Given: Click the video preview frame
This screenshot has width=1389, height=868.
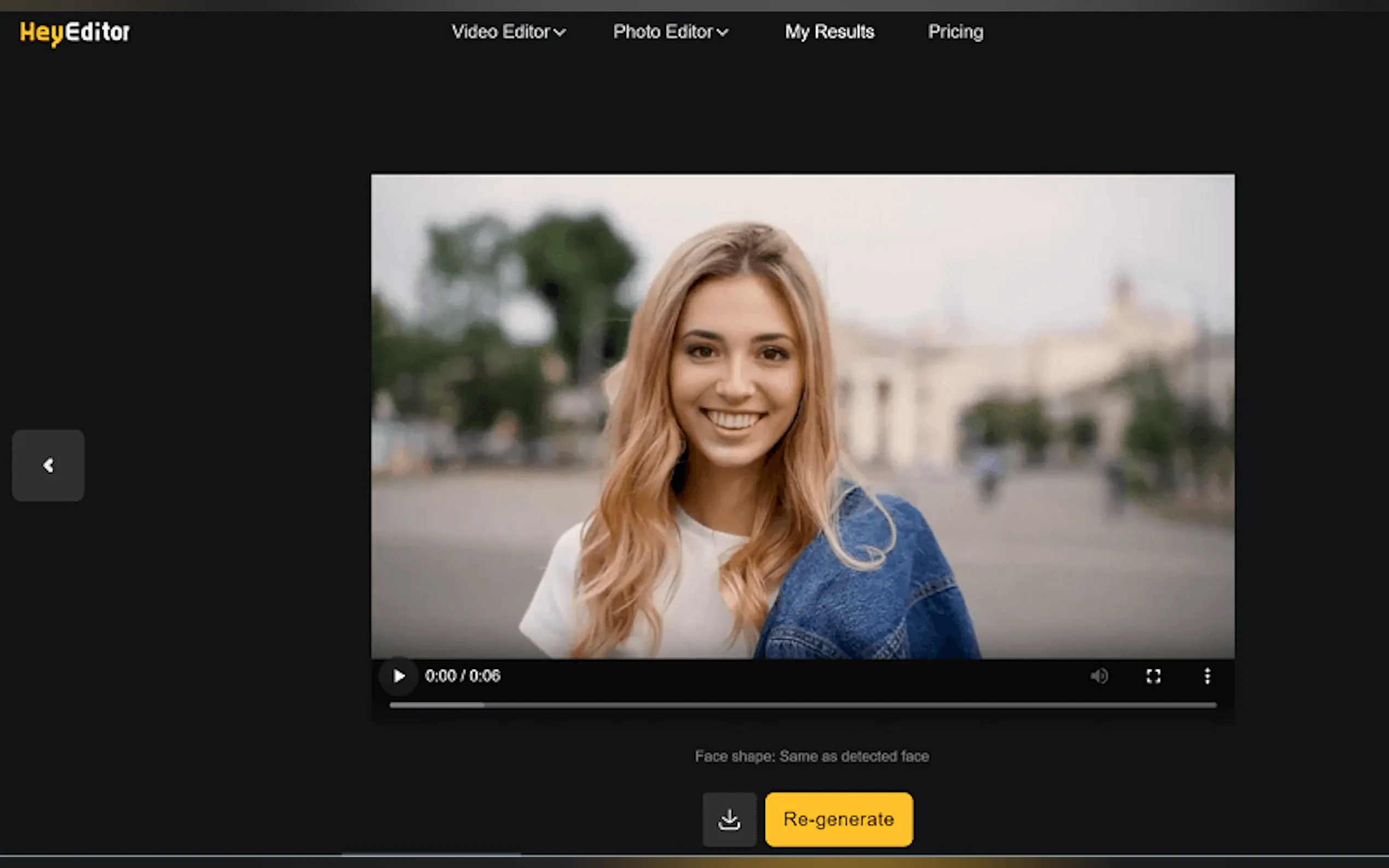Looking at the screenshot, I should [x=803, y=416].
